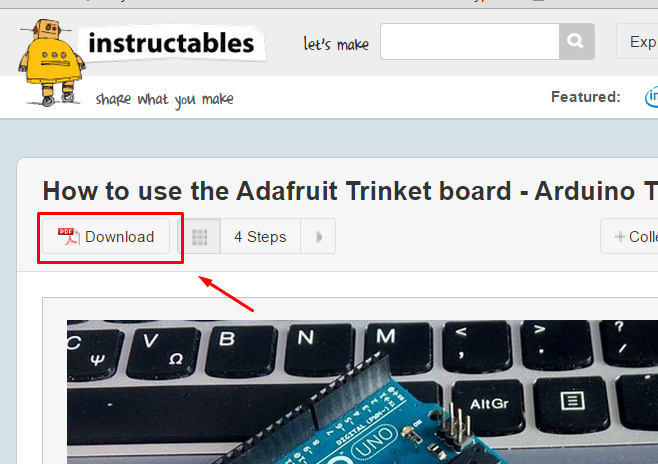Click the Download text label

(x=120, y=237)
